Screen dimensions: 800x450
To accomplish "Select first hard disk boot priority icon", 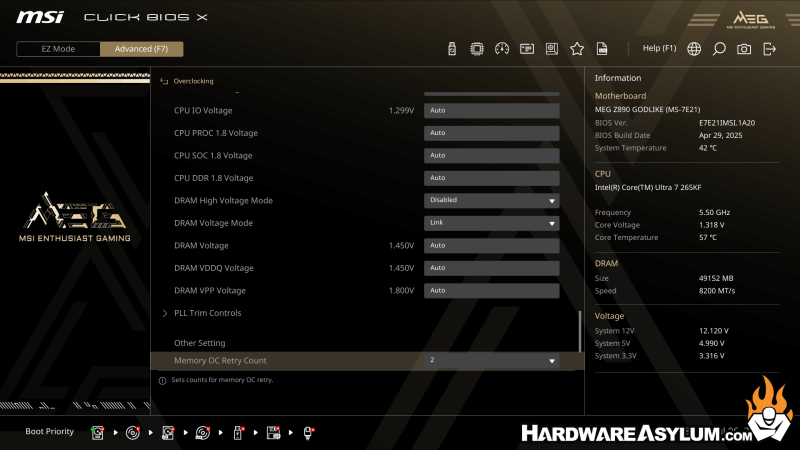I will 97,433.
